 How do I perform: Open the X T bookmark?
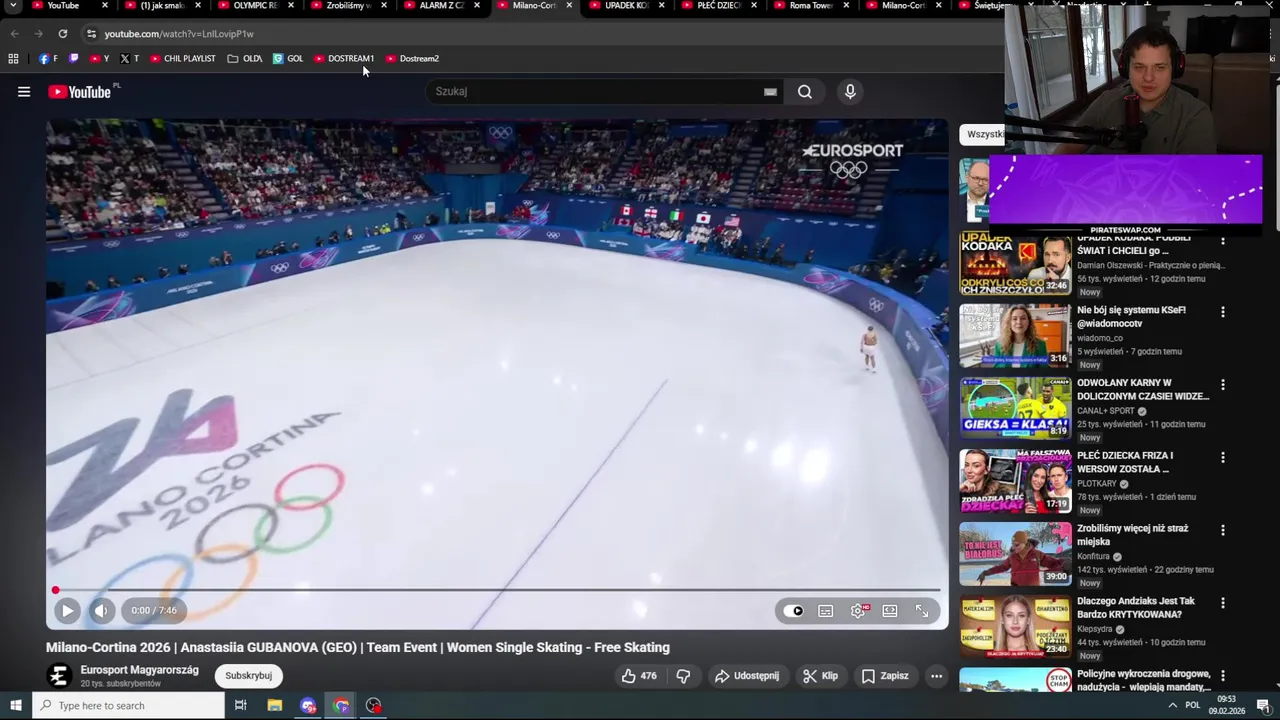pos(130,59)
